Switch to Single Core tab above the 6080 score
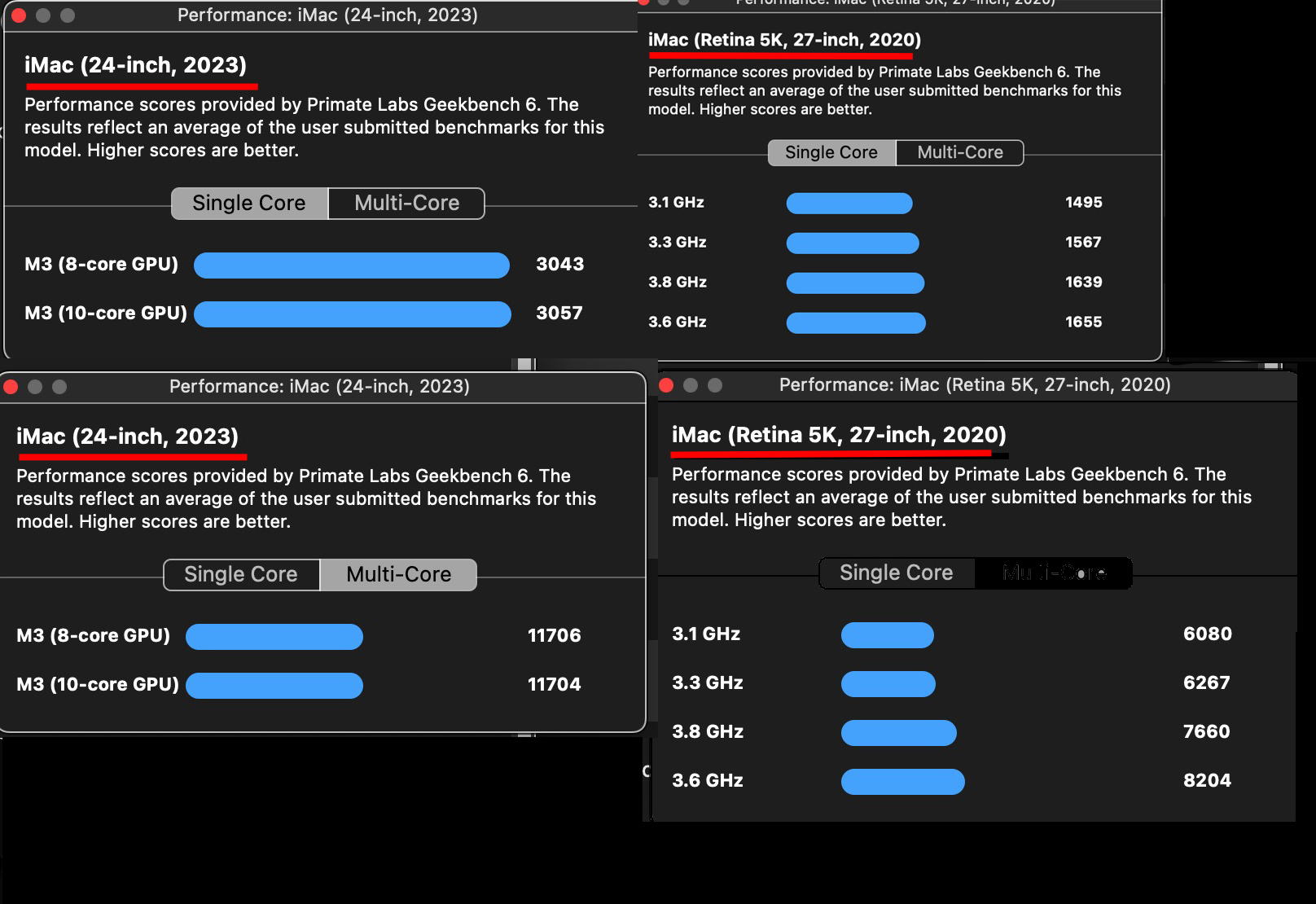Viewport: 1316px width, 904px height. point(897,573)
